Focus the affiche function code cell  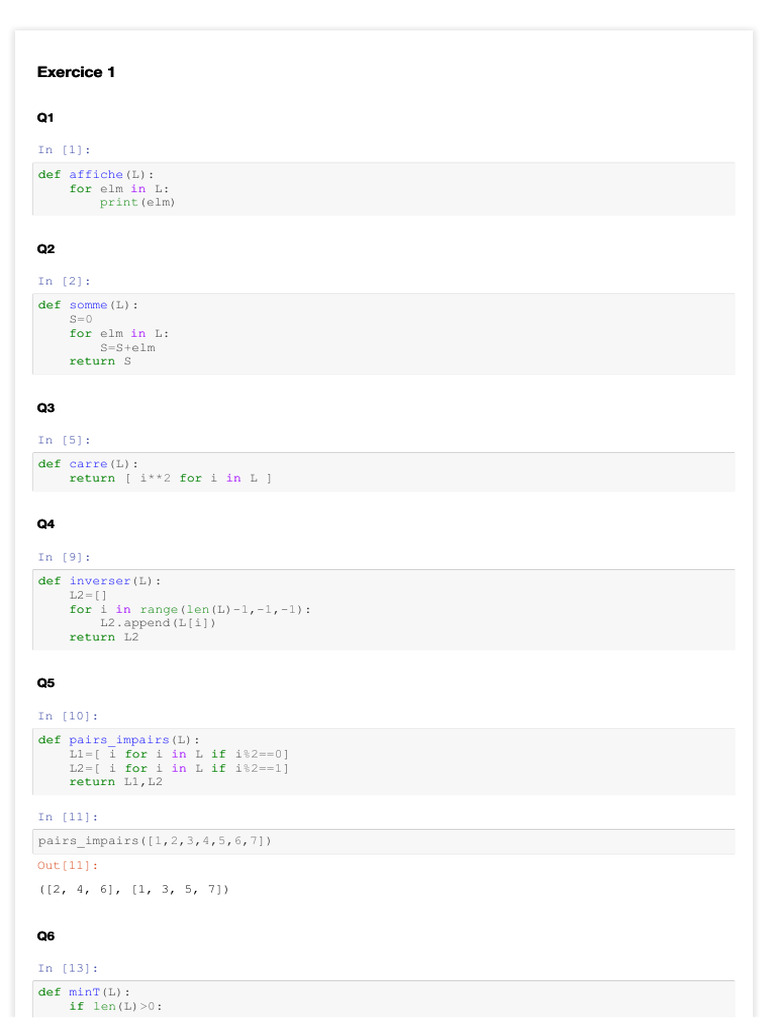(x=384, y=189)
